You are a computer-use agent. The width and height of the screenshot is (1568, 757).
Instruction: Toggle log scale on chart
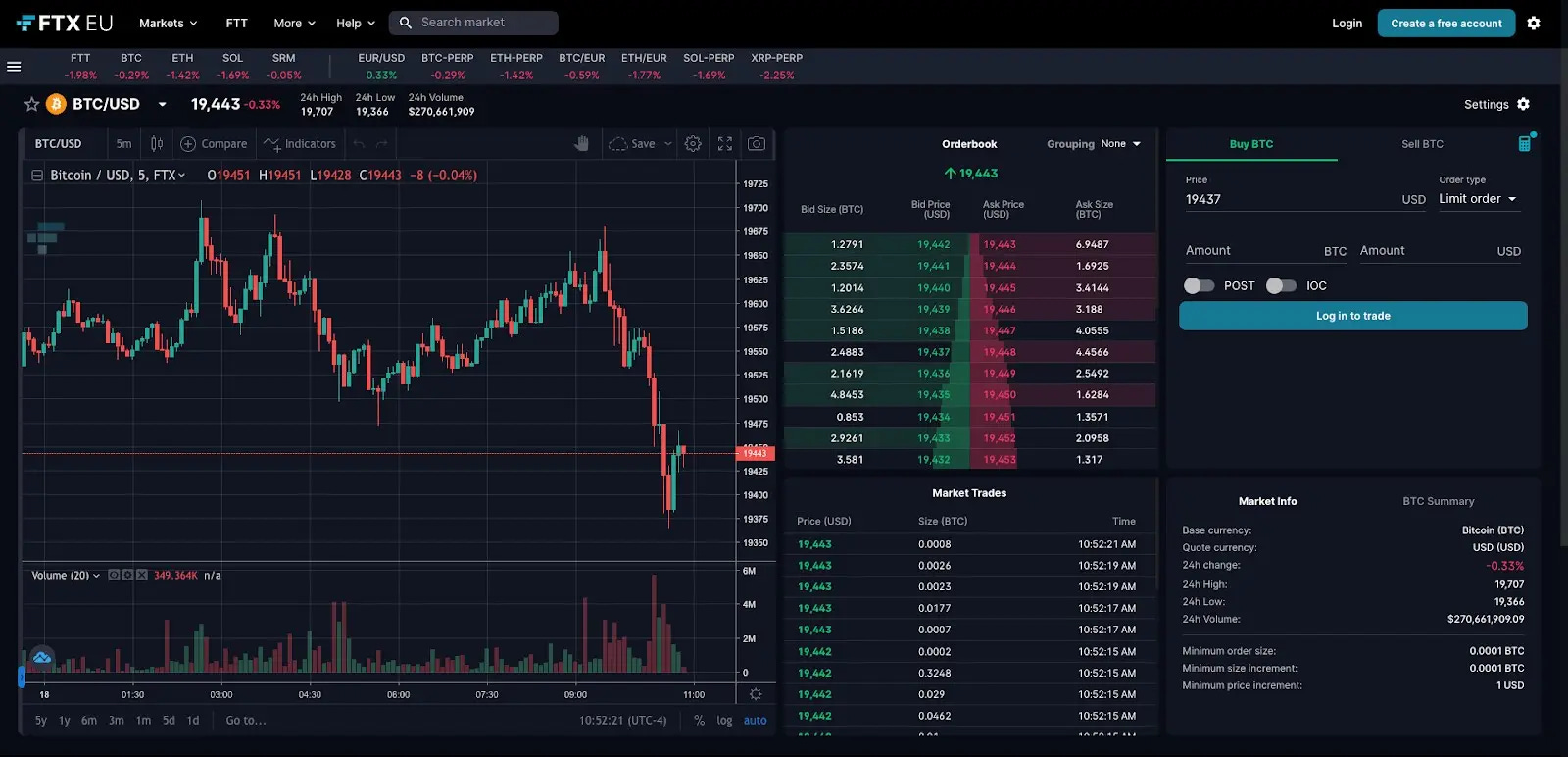pyautogui.click(x=724, y=720)
